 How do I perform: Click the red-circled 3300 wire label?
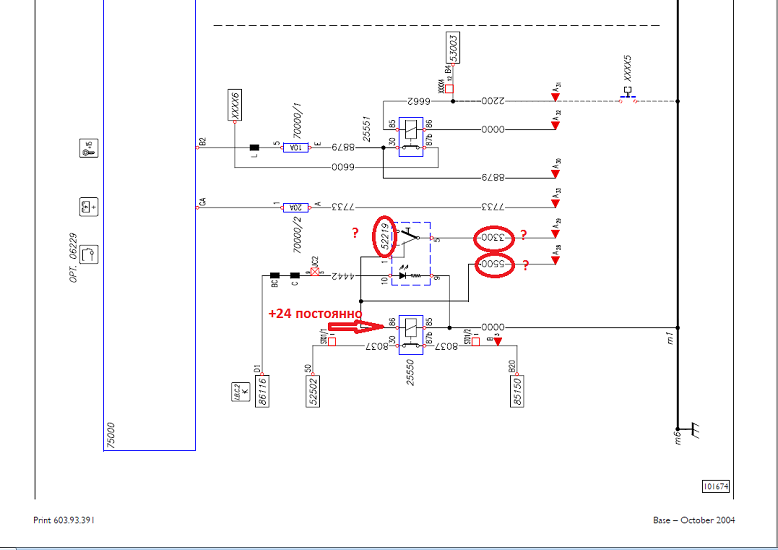coord(494,238)
